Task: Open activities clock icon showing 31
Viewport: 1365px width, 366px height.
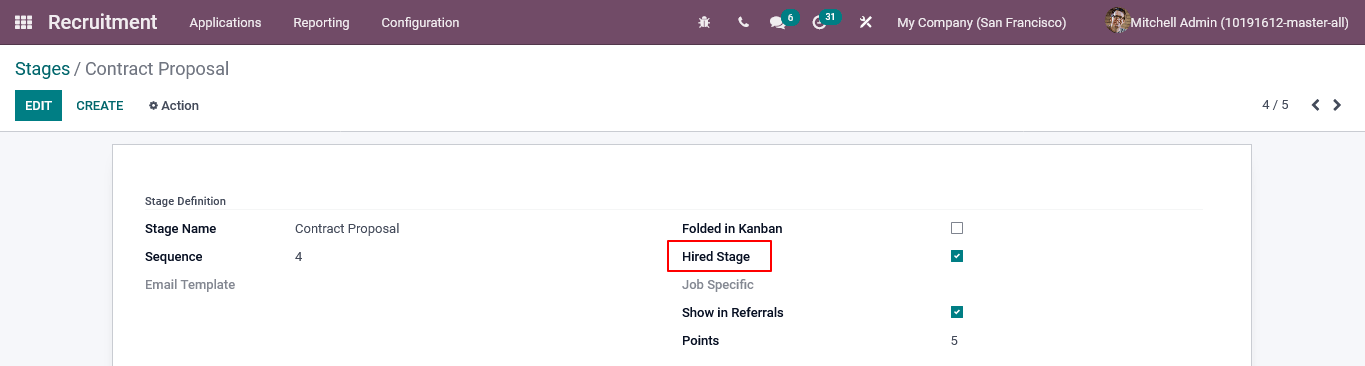Action: click(819, 22)
